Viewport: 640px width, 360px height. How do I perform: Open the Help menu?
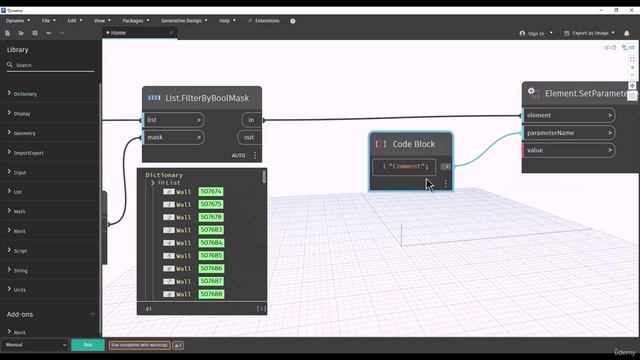coord(227,21)
